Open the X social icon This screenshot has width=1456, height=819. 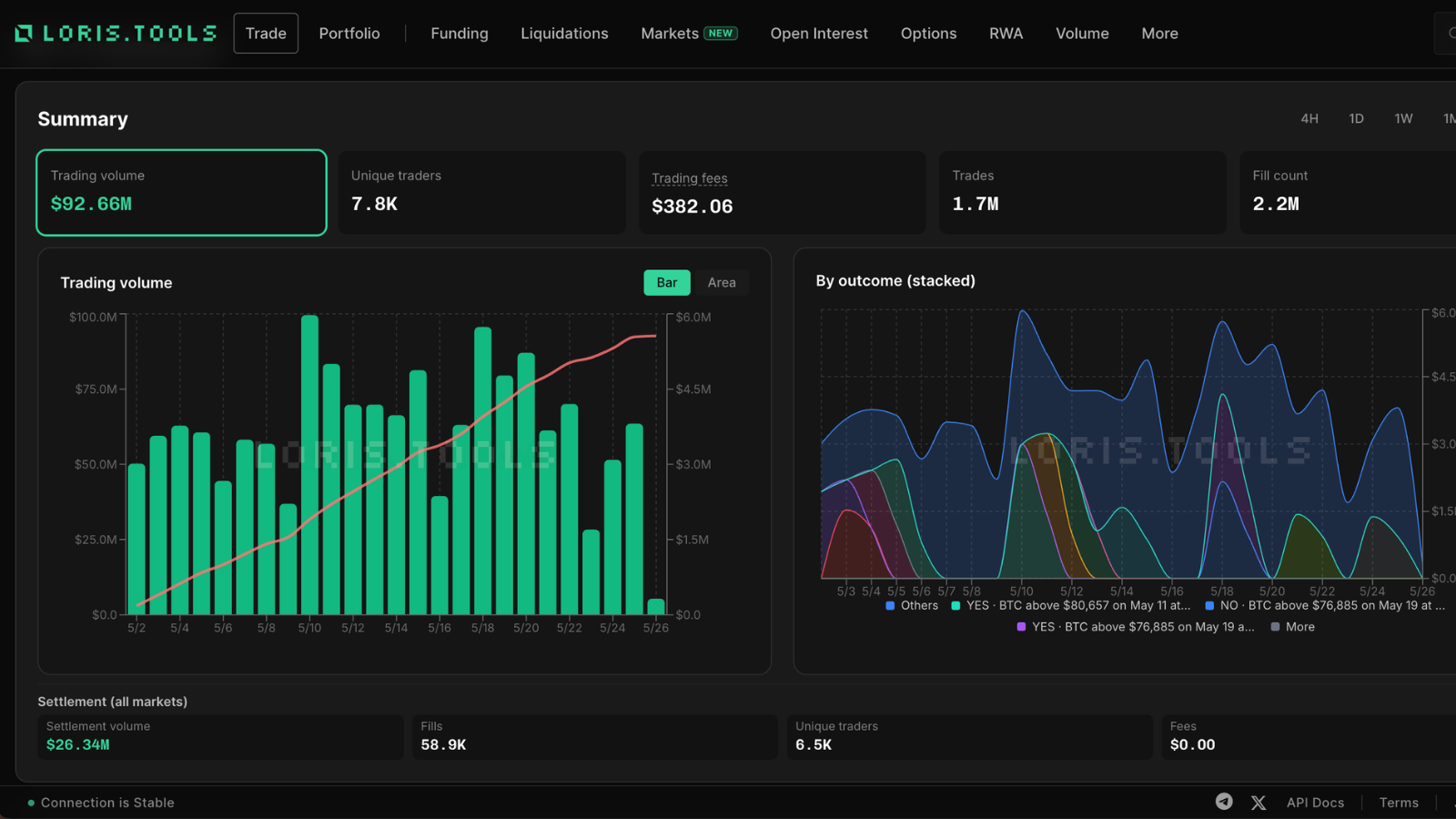(1259, 803)
